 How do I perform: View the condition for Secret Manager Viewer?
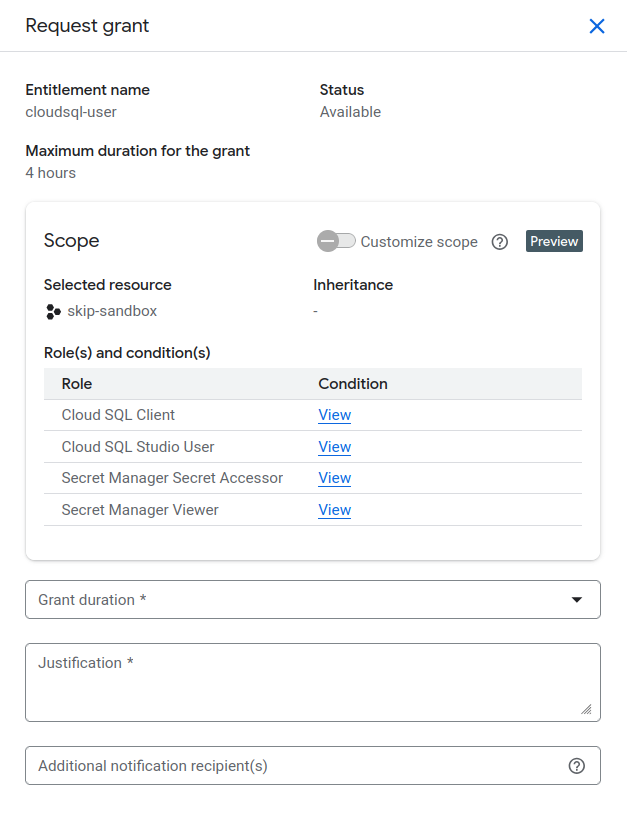point(334,510)
